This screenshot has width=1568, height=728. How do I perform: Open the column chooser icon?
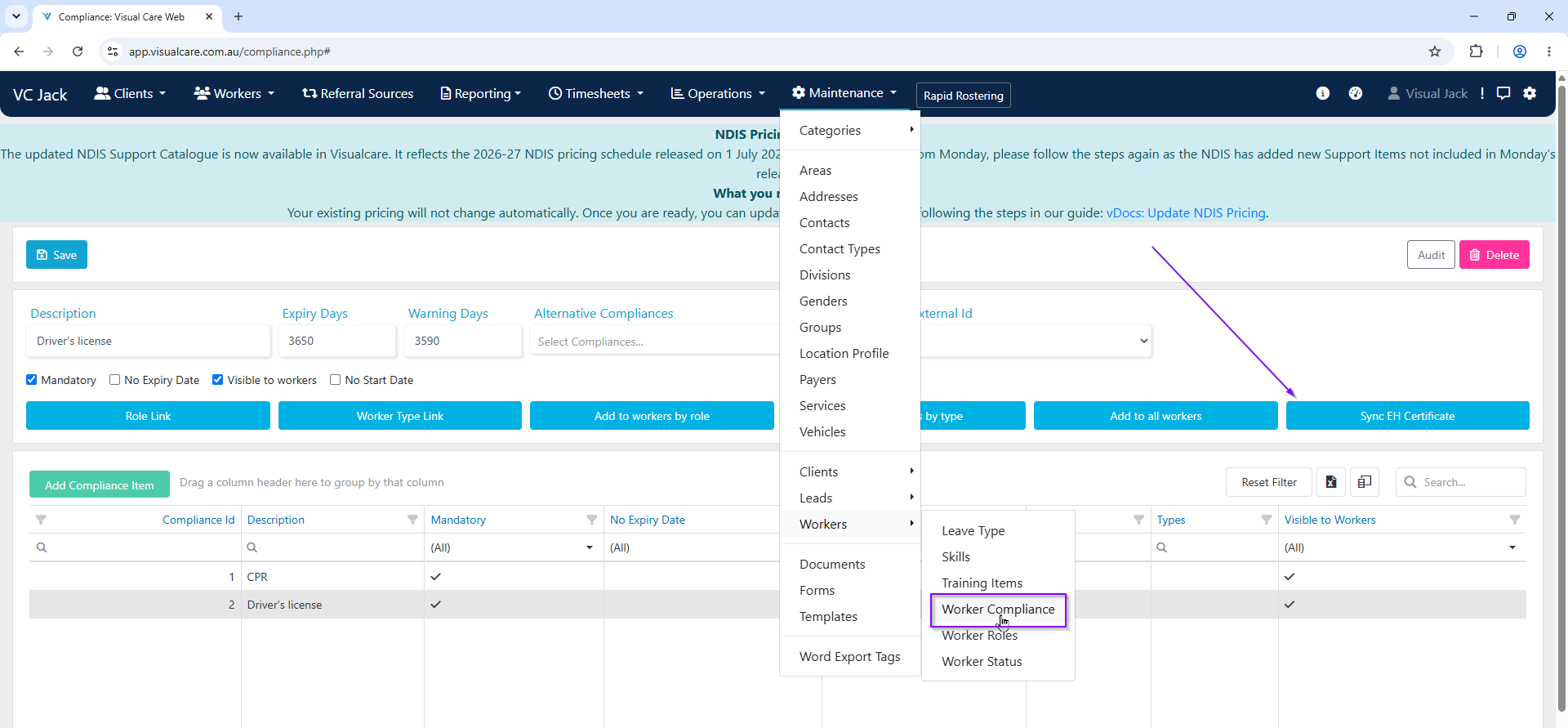click(x=1365, y=482)
